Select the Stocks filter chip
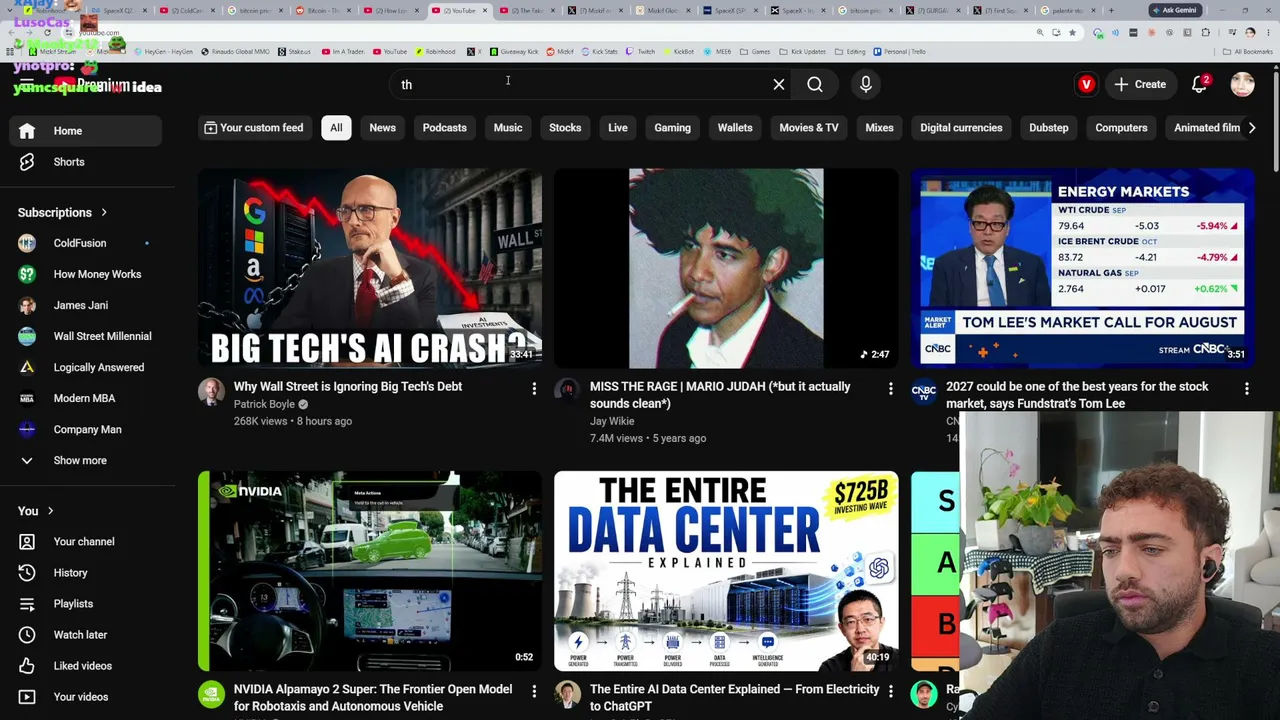 (x=565, y=128)
